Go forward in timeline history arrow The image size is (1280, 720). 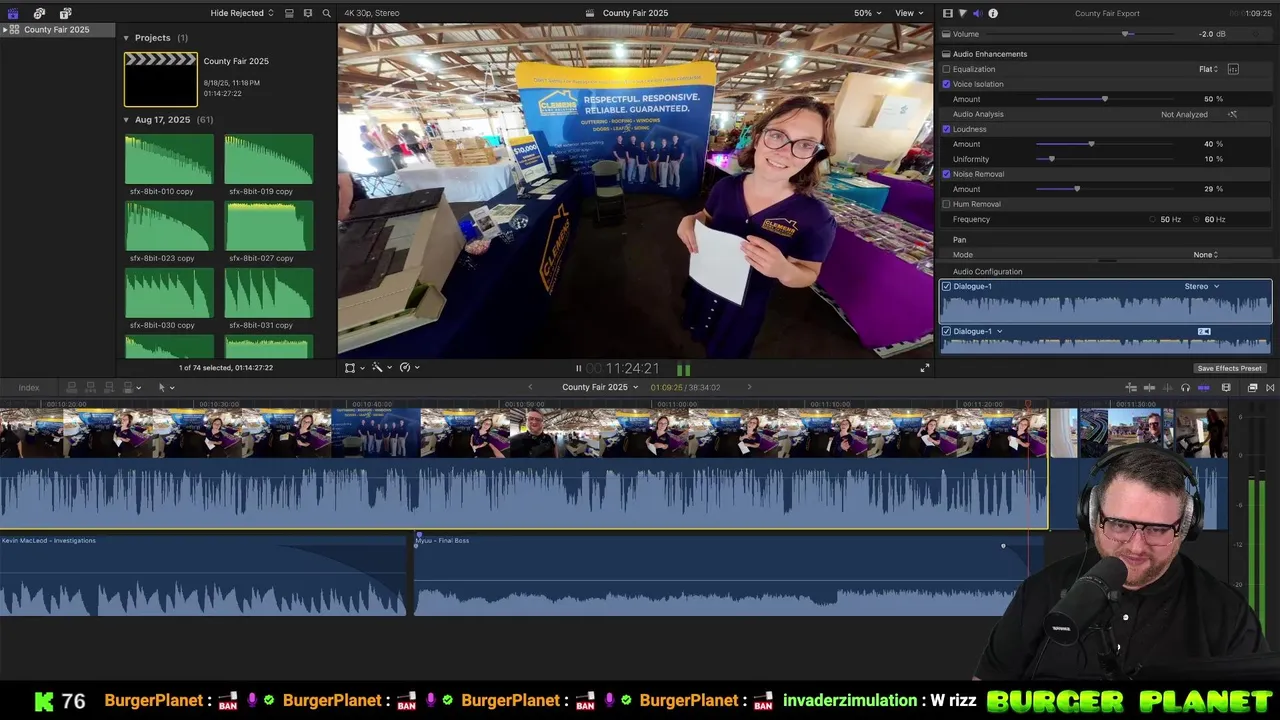[x=749, y=387]
